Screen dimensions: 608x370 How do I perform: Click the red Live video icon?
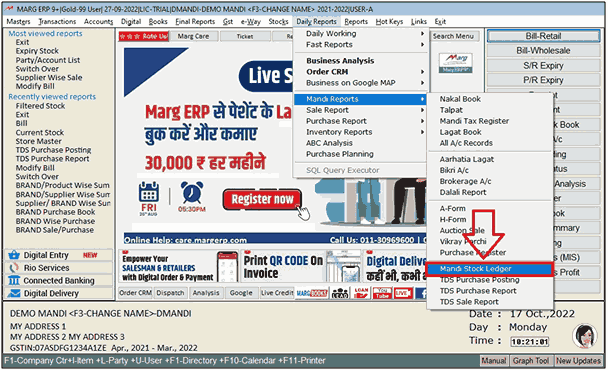point(403,293)
